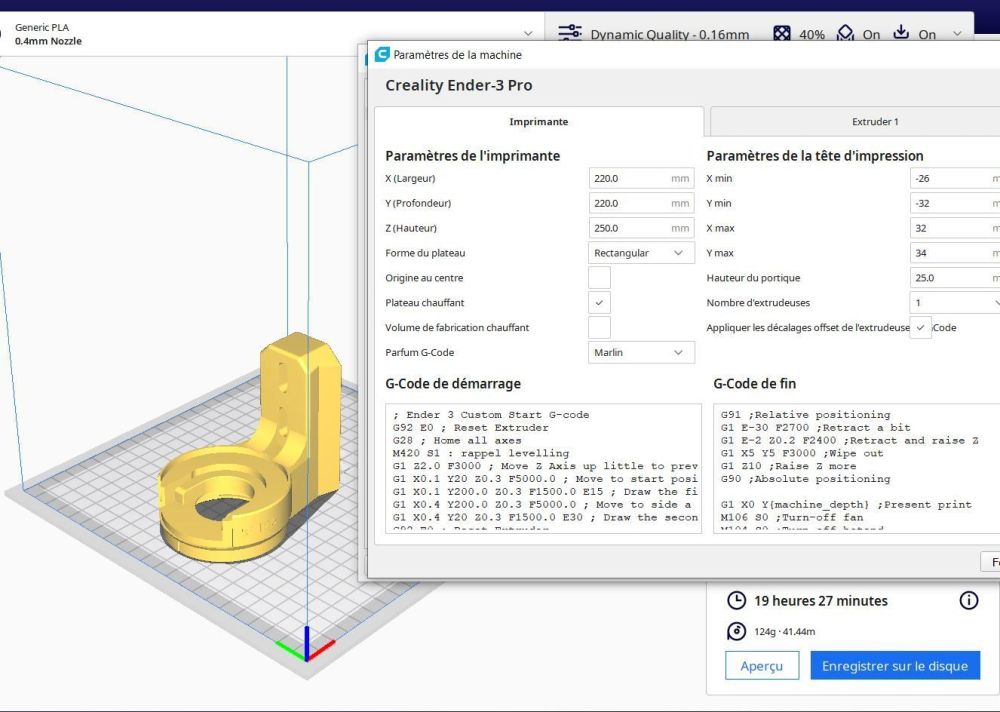The image size is (1000, 712).
Task: Click the 40% infill density icon
Action: click(x=781, y=34)
